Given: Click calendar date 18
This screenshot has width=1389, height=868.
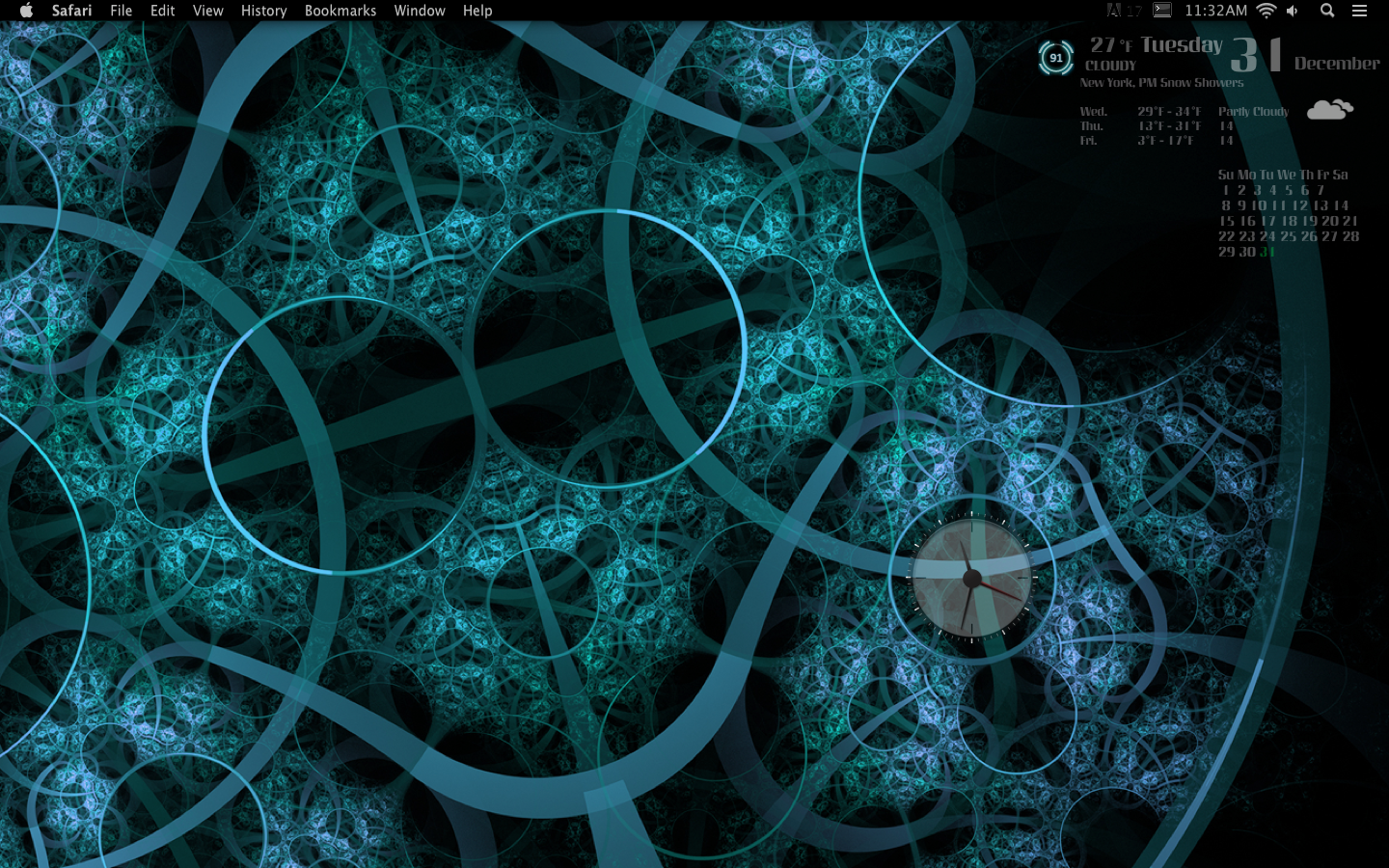Looking at the screenshot, I should [1289, 221].
